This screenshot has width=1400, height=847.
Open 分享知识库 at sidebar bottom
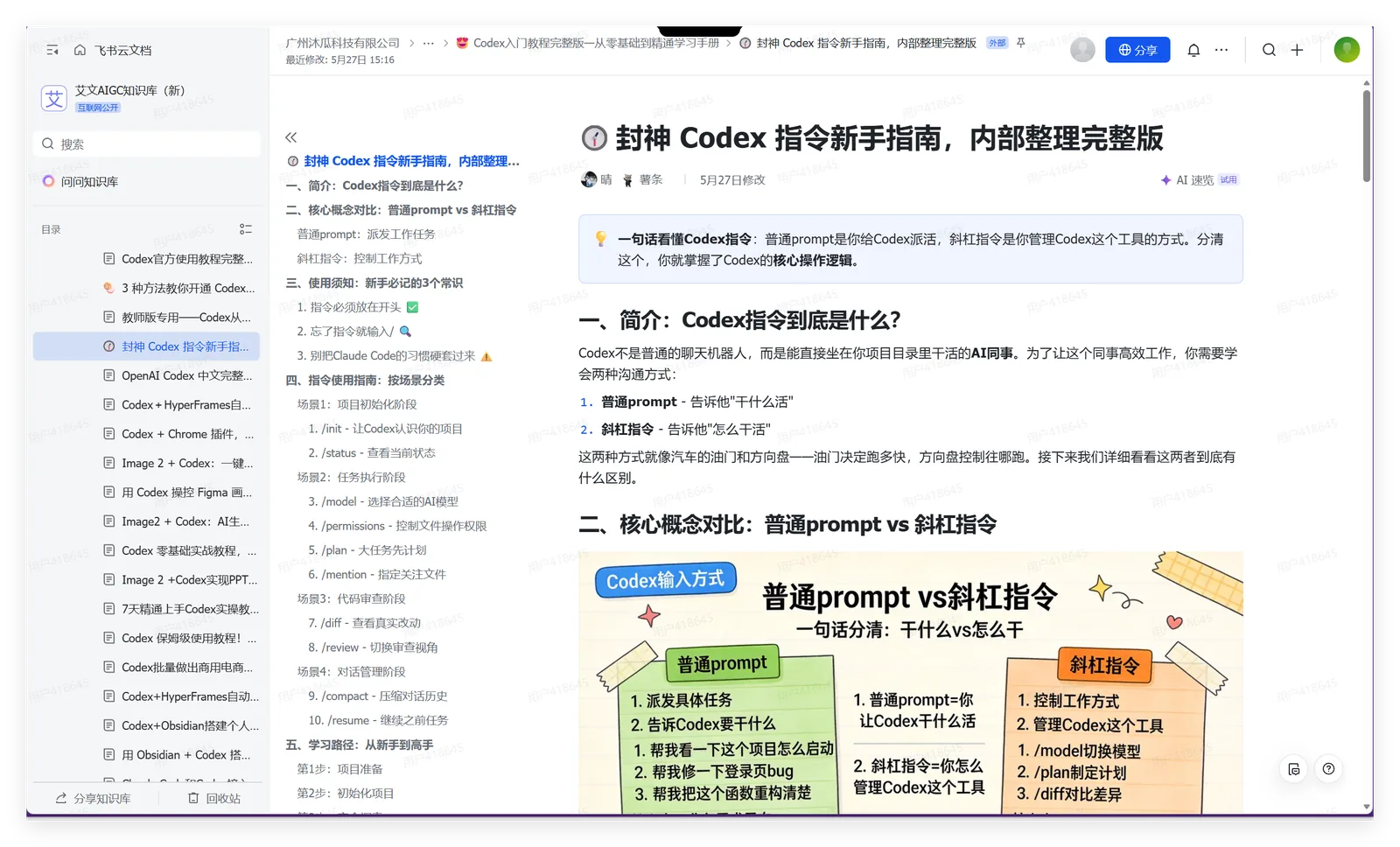pyautogui.click(x=94, y=798)
